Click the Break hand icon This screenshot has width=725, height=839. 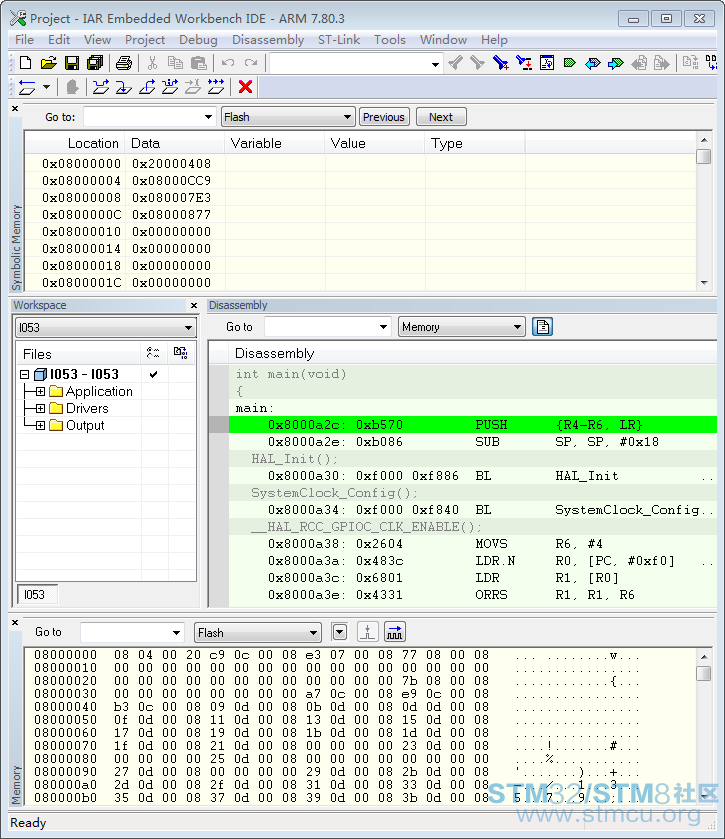(x=72, y=87)
